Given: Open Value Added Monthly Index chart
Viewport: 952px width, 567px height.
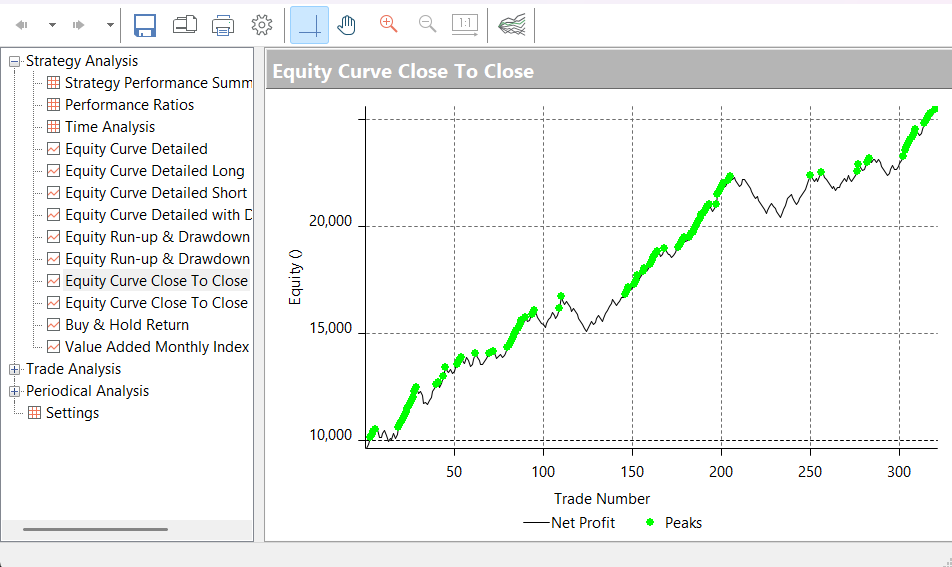Looking at the screenshot, I should 157,347.
